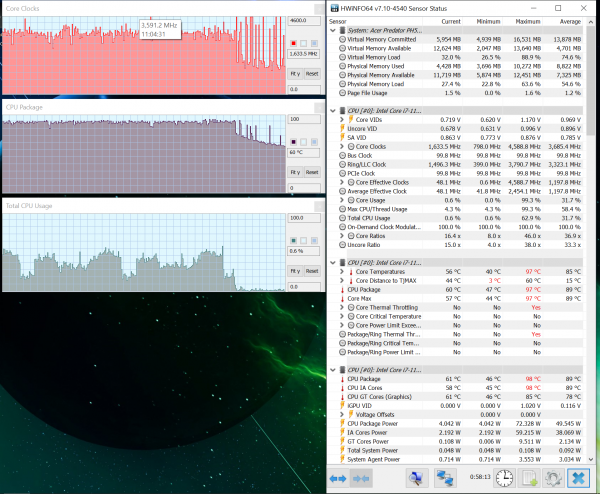Click the expand columns blue arrows icon
Image resolution: width=600 pixels, height=494 pixels.
pyautogui.click(x=338, y=478)
